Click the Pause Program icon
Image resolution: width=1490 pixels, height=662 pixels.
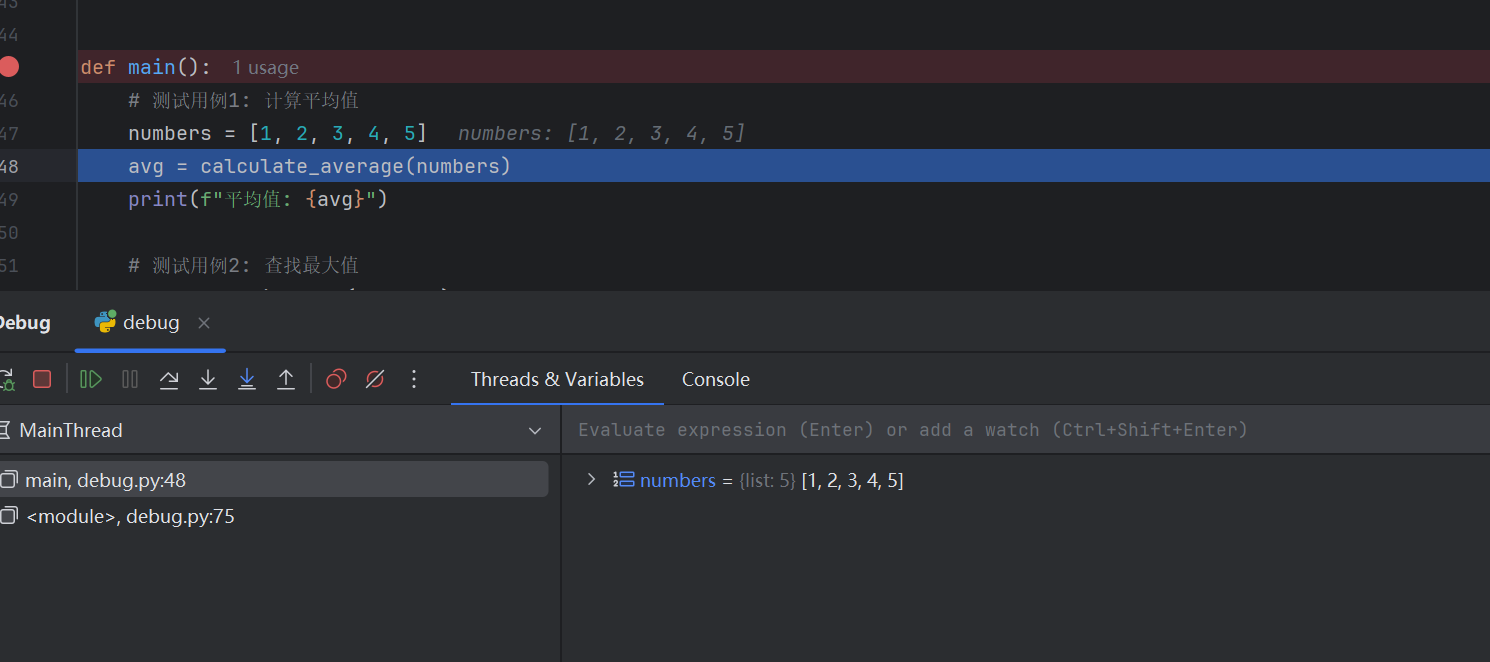tap(130, 379)
